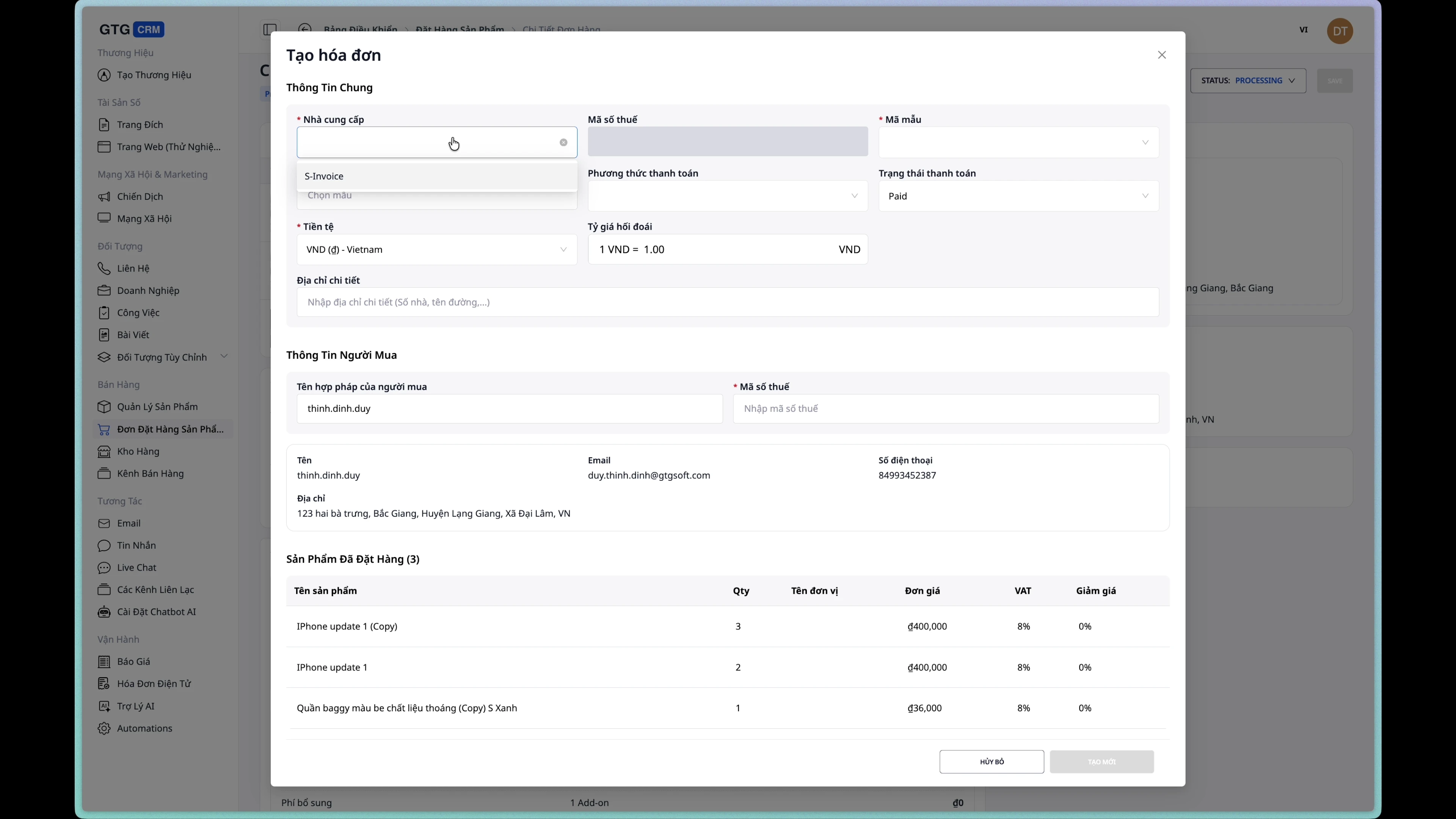Open Quản Lý Sản Phẩm from the sidebar

(x=158, y=406)
